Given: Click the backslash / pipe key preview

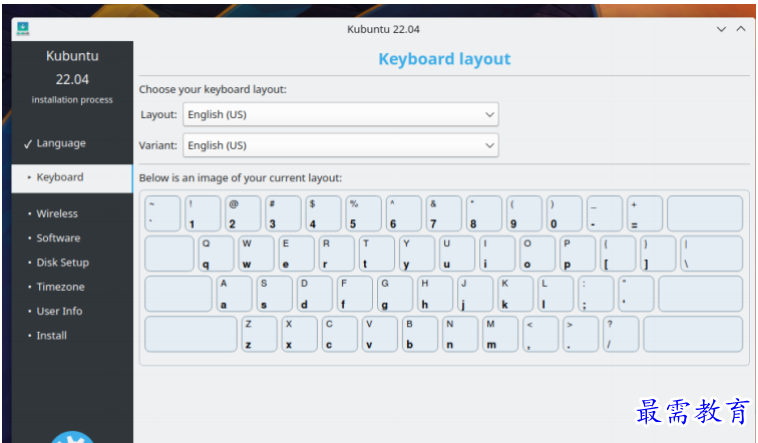Looking at the screenshot, I should [x=711, y=253].
